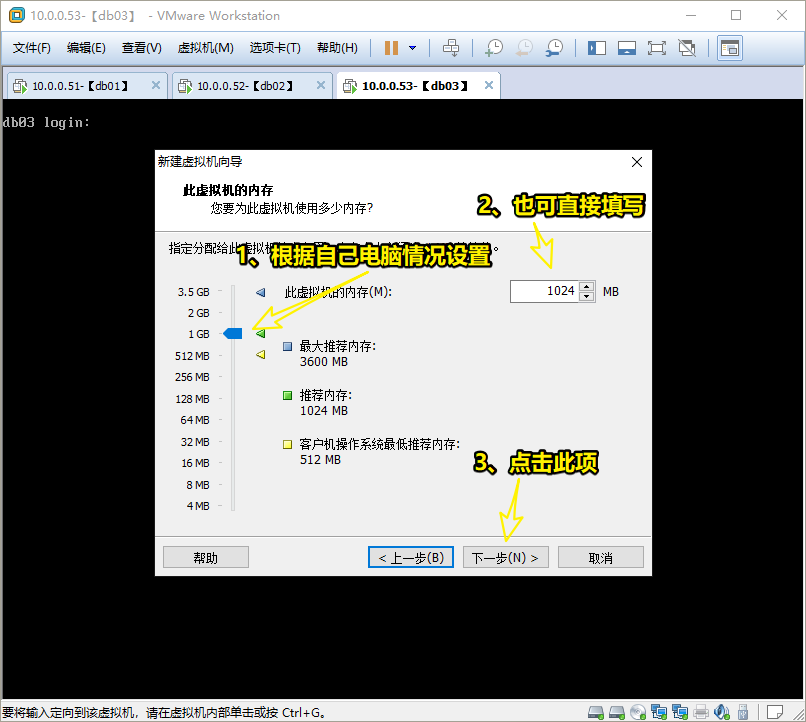This screenshot has width=806, height=722.
Task: Click the sound card status icon
Action: tap(724, 712)
